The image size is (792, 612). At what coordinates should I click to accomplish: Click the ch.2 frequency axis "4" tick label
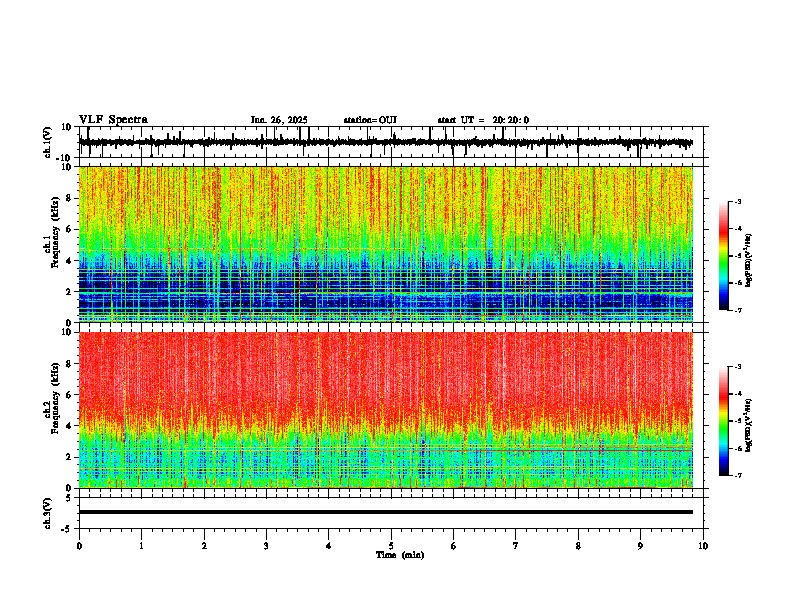pos(70,426)
